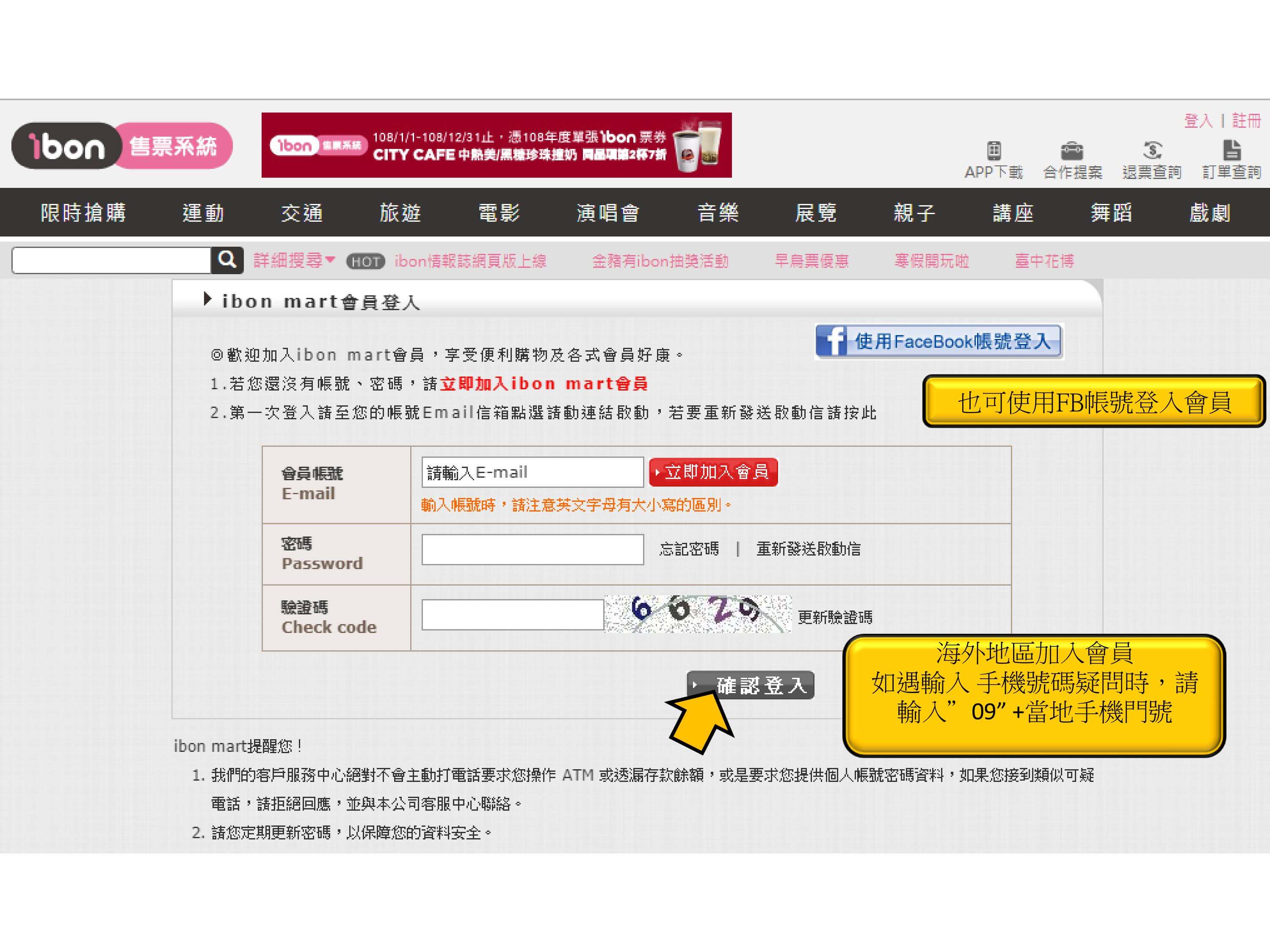Screen dimensions: 1270x952
Task: Open 寒假開玩啦 link
Action: (x=932, y=261)
